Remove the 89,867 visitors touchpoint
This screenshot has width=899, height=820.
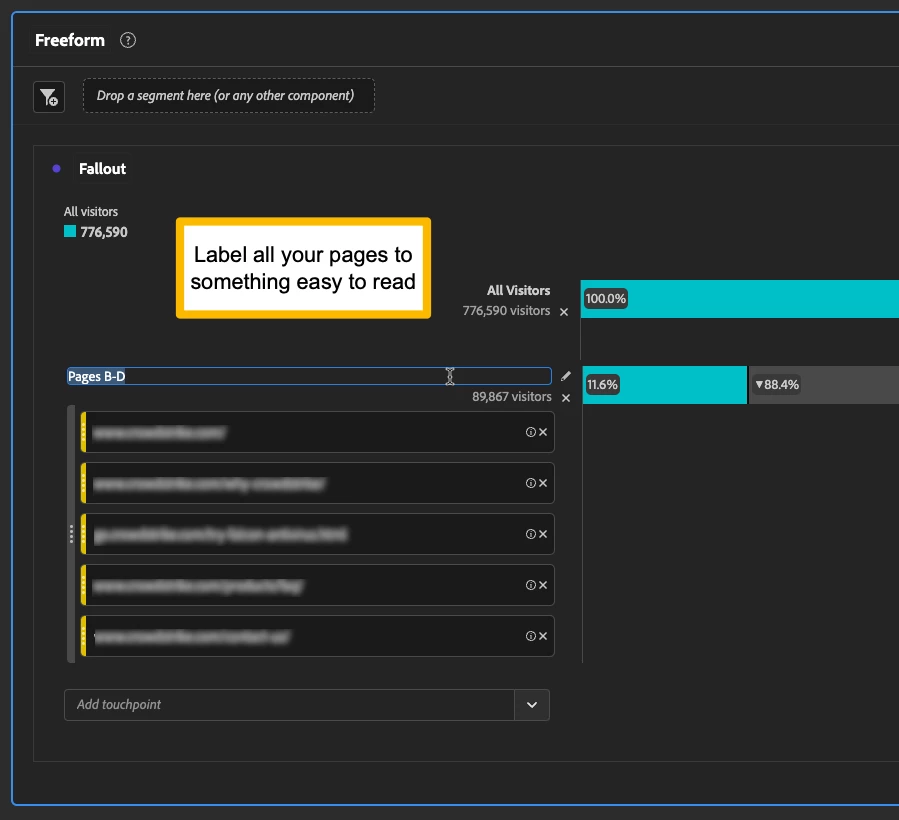pos(566,397)
